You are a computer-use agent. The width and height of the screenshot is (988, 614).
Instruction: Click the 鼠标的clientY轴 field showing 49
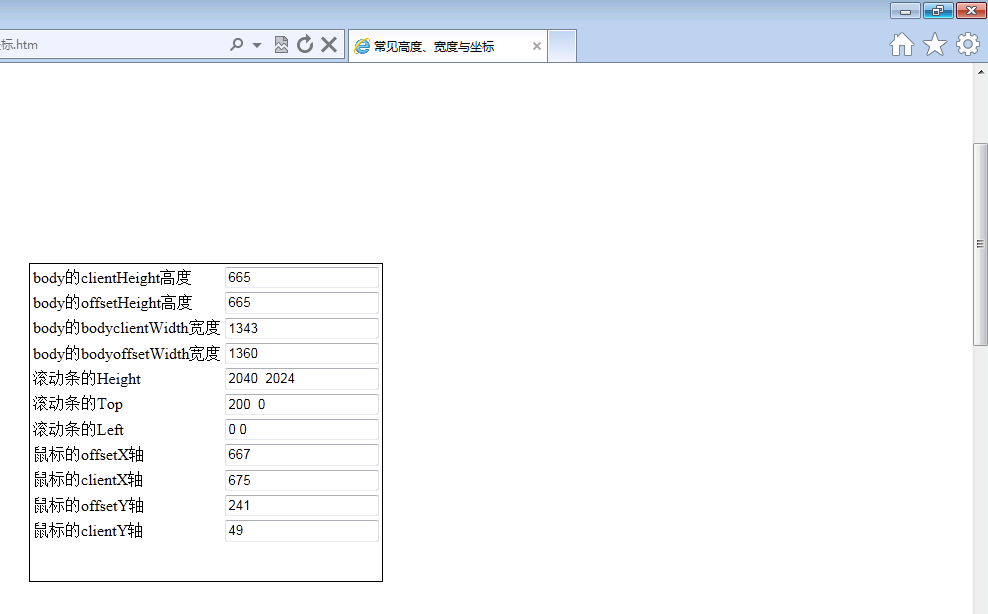click(x=302, y=530)
